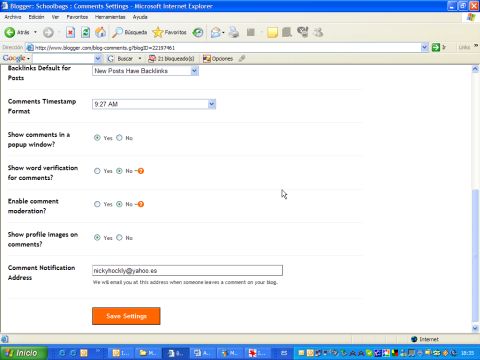Click the page scrollbar up arrow
Image resolution: width=480 pixels, height=360 pixels.
click(x=475, y=69)
